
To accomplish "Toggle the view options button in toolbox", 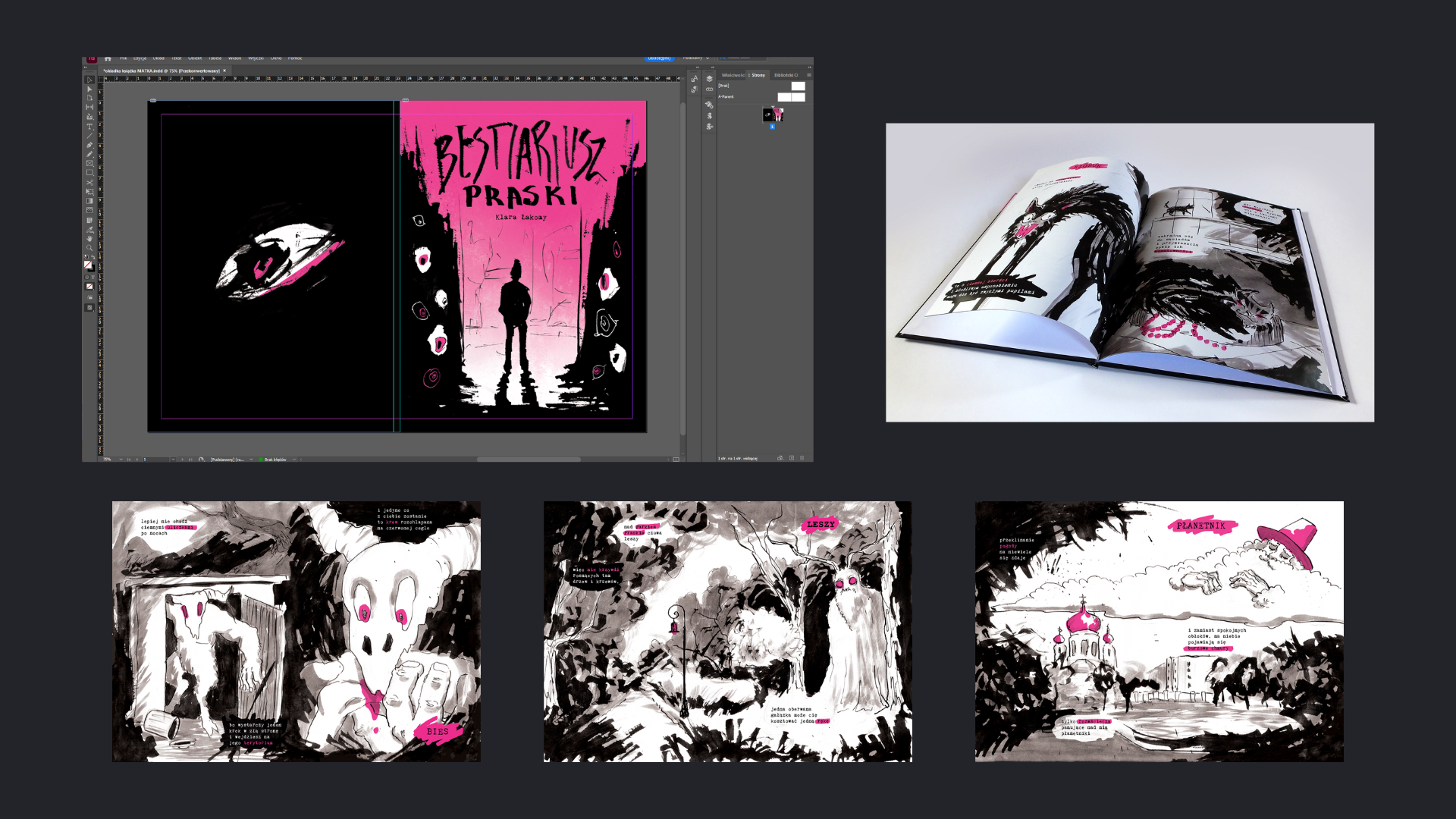I will click(89, 297).
